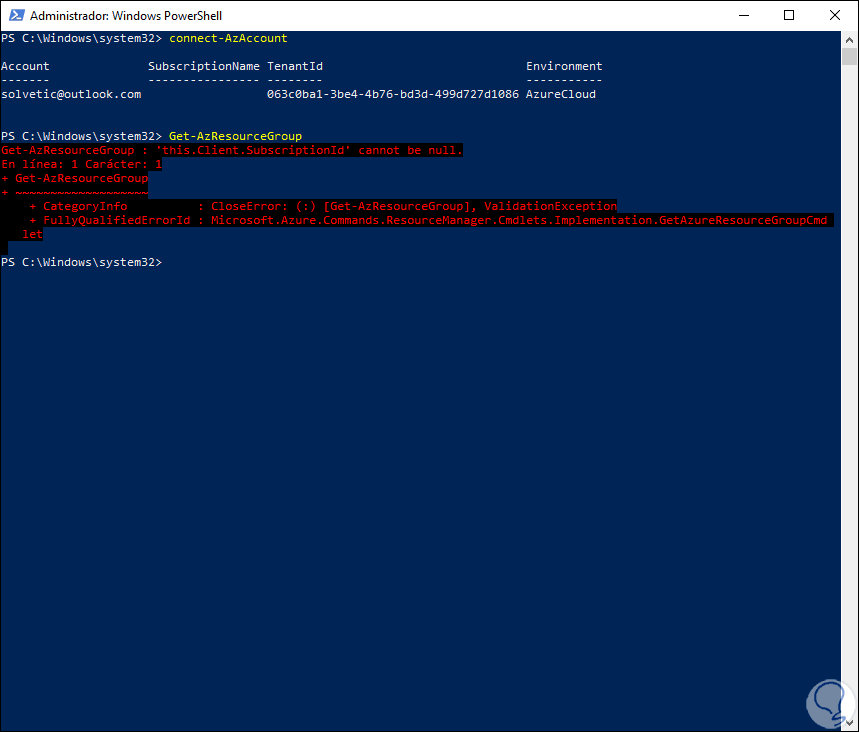Click the vertical scrollbar thumb
Screen dimensions: 859x732
[849, 56]
